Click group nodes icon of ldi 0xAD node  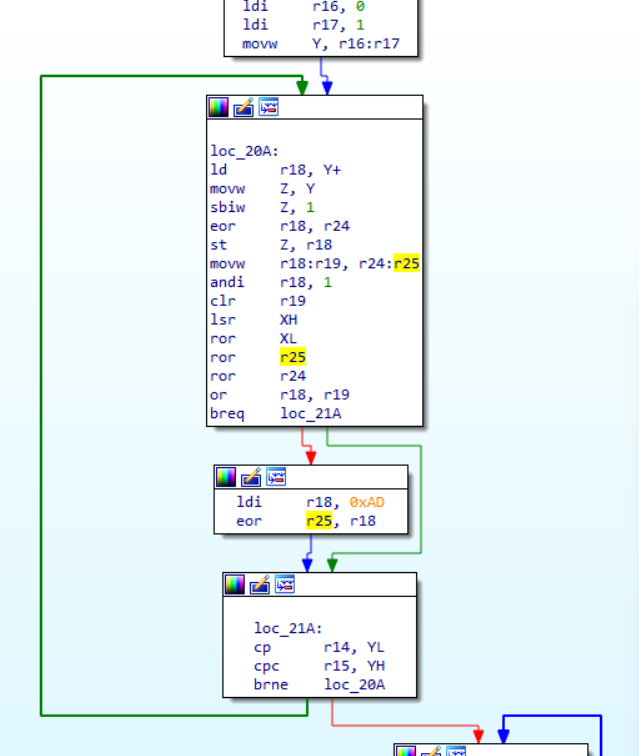click(276, 477)
